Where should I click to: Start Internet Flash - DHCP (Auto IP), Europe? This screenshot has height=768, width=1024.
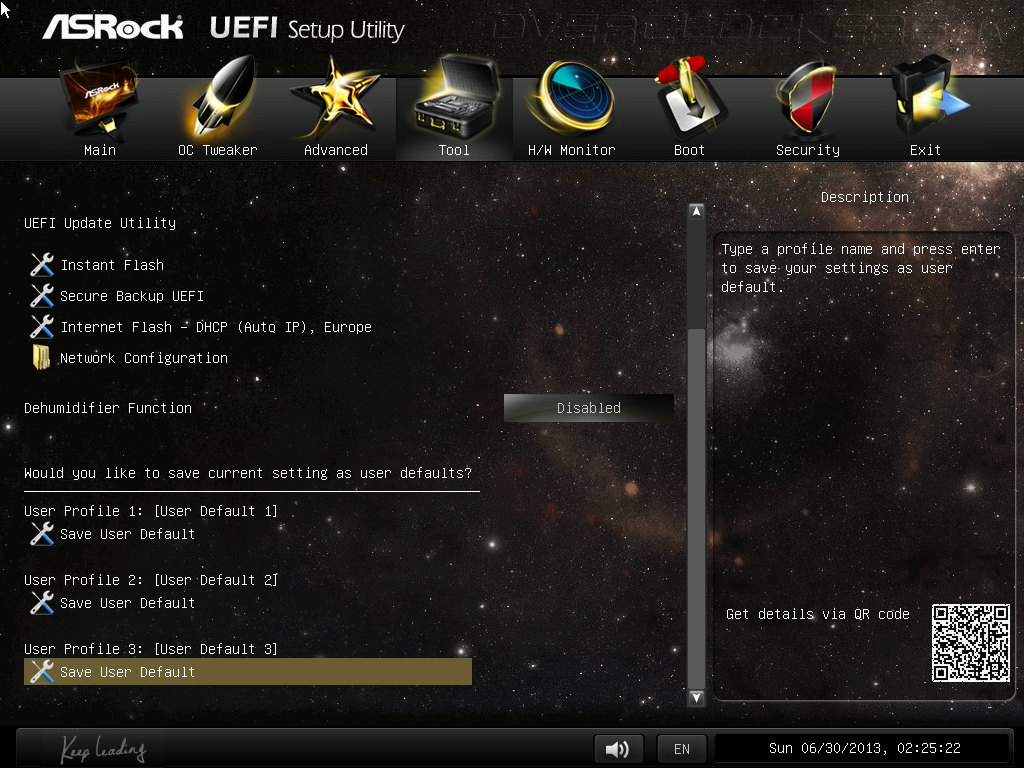coord(216,327)
